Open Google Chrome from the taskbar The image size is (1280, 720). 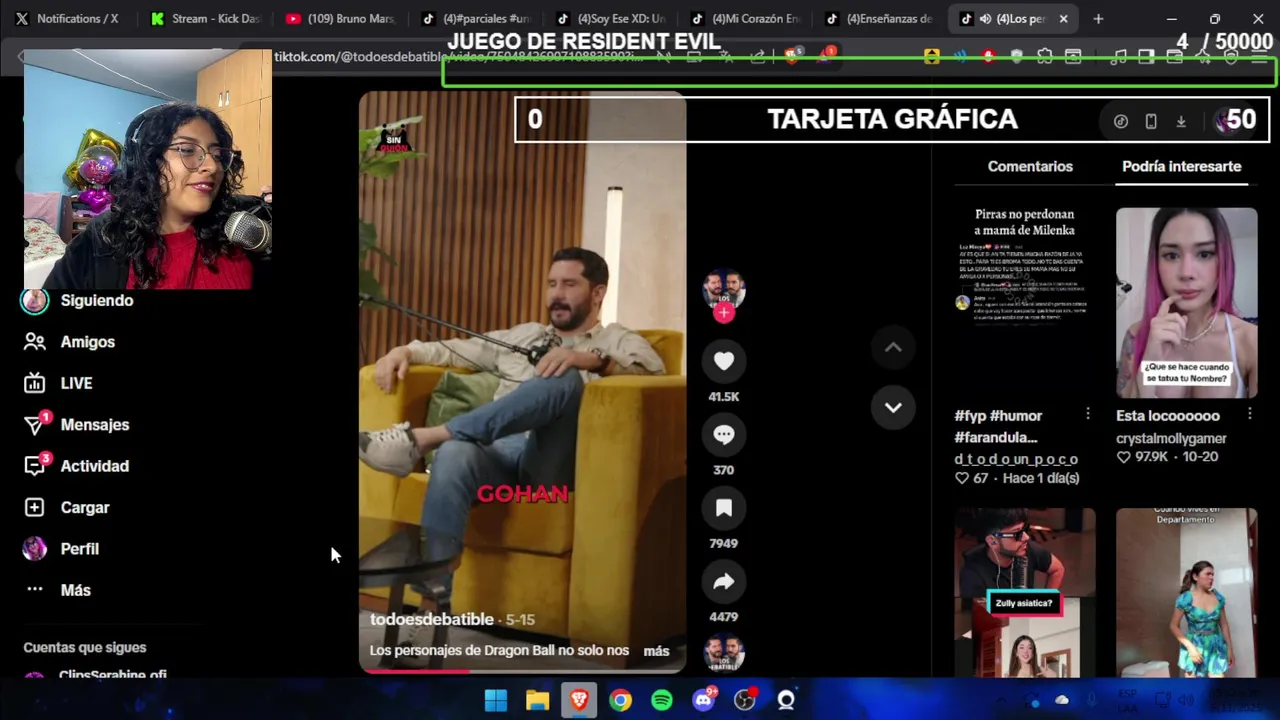coord(621,700)
